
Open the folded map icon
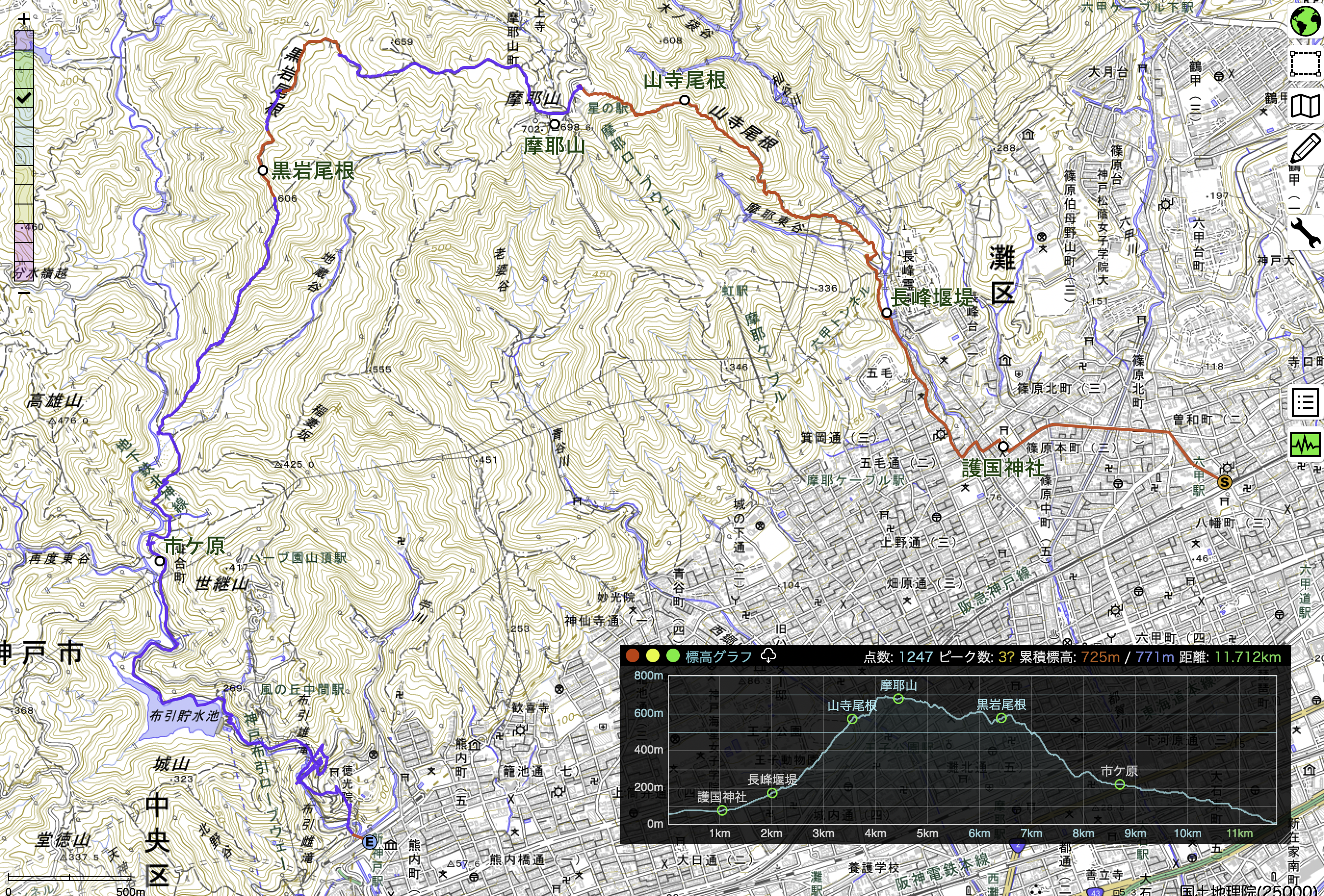(x=1306, y=106)
